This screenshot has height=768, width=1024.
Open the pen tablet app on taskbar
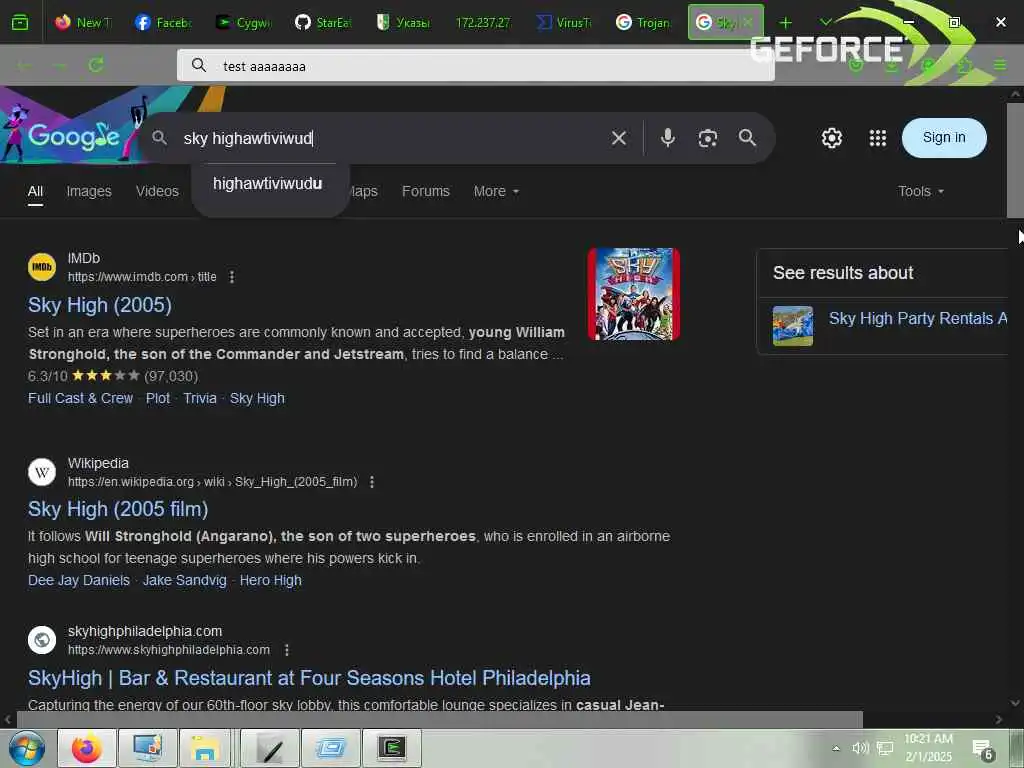click(x=270, y=748)
